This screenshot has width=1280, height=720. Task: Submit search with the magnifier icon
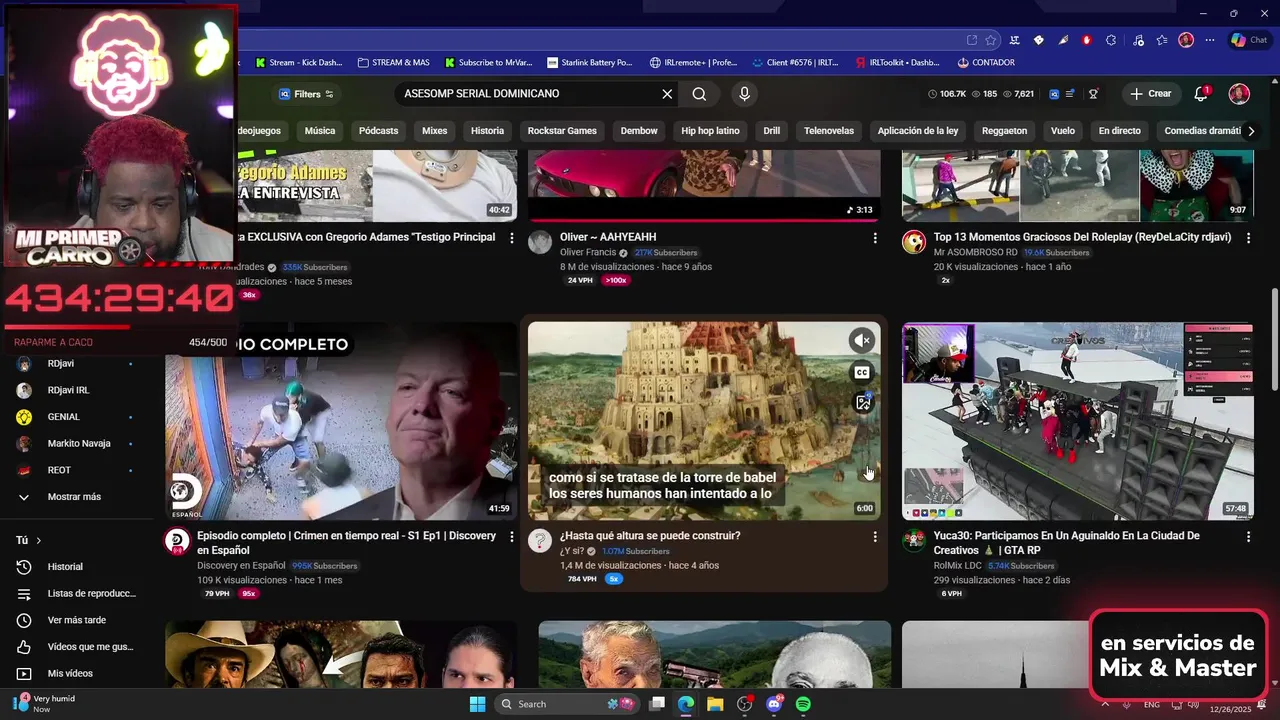pyautogui.click(x=699, y=94)
